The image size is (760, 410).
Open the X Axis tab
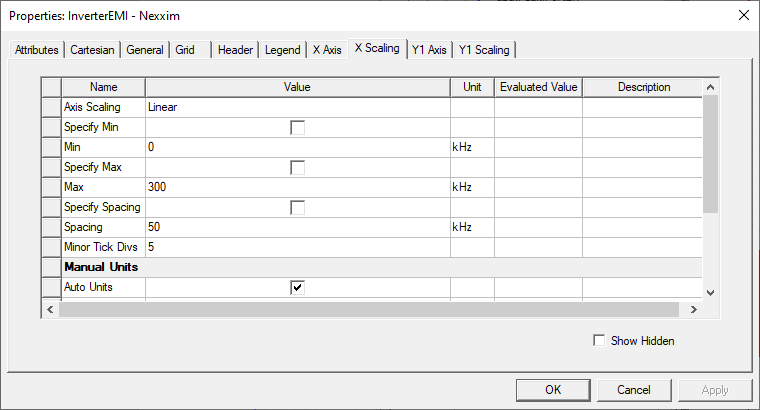pos(327,50)
